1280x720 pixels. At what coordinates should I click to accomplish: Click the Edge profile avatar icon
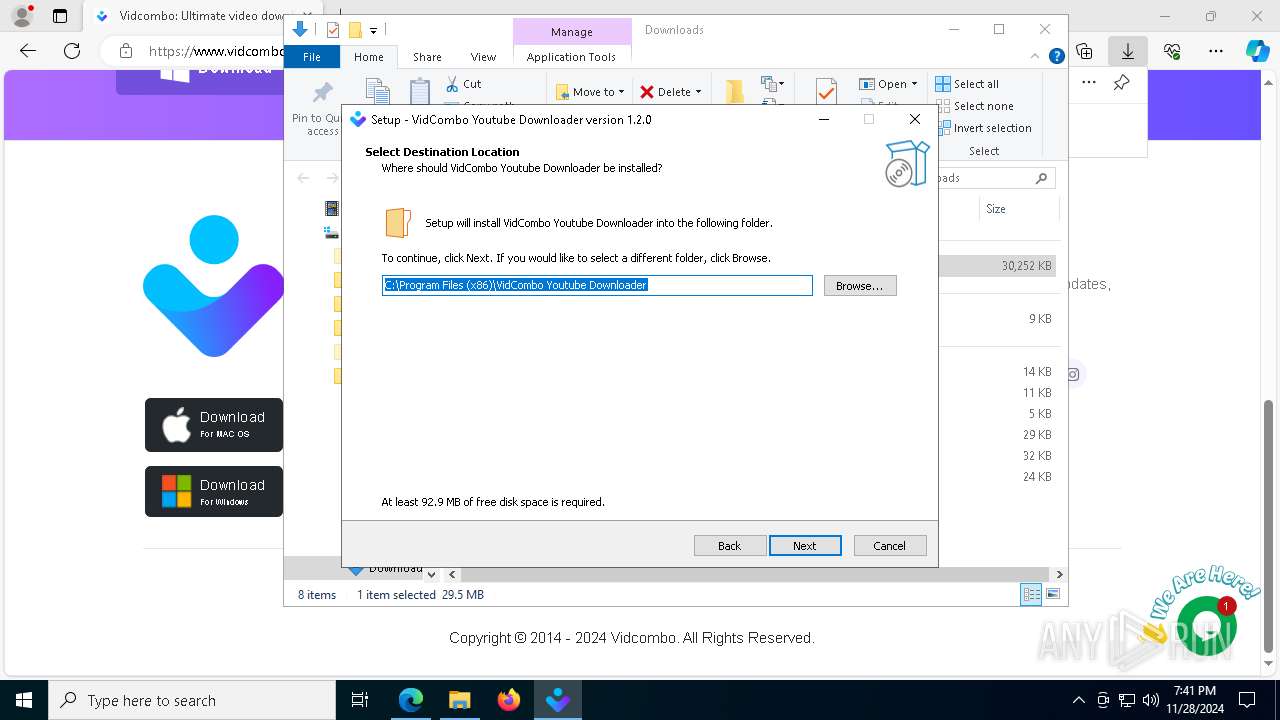point(21,16)
